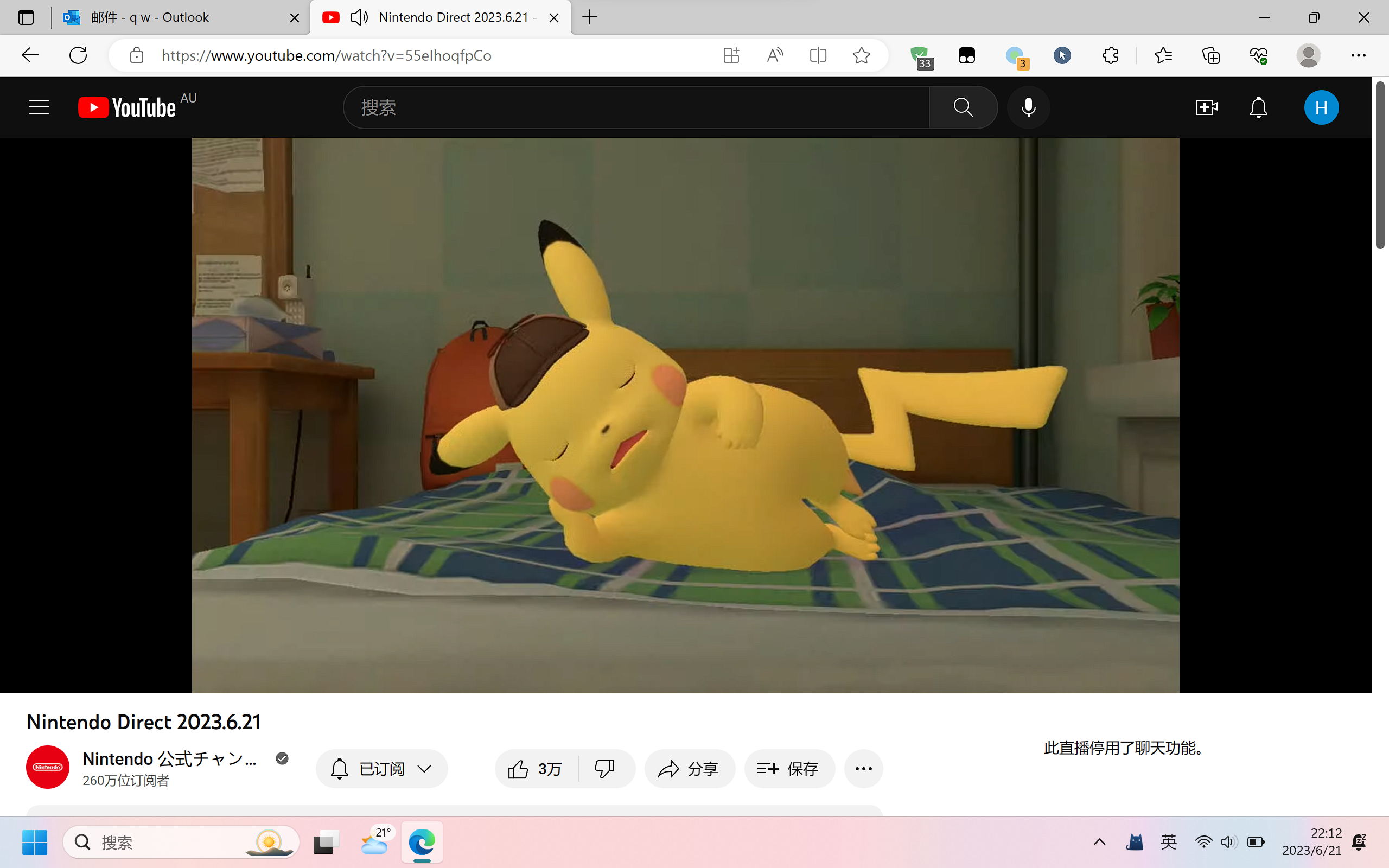1389x868 pixels.
Task: Click the browser address bar URL
Action: 326,55
